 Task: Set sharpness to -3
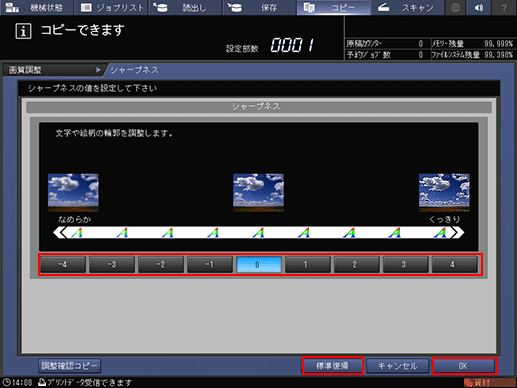tap(112, 265)
